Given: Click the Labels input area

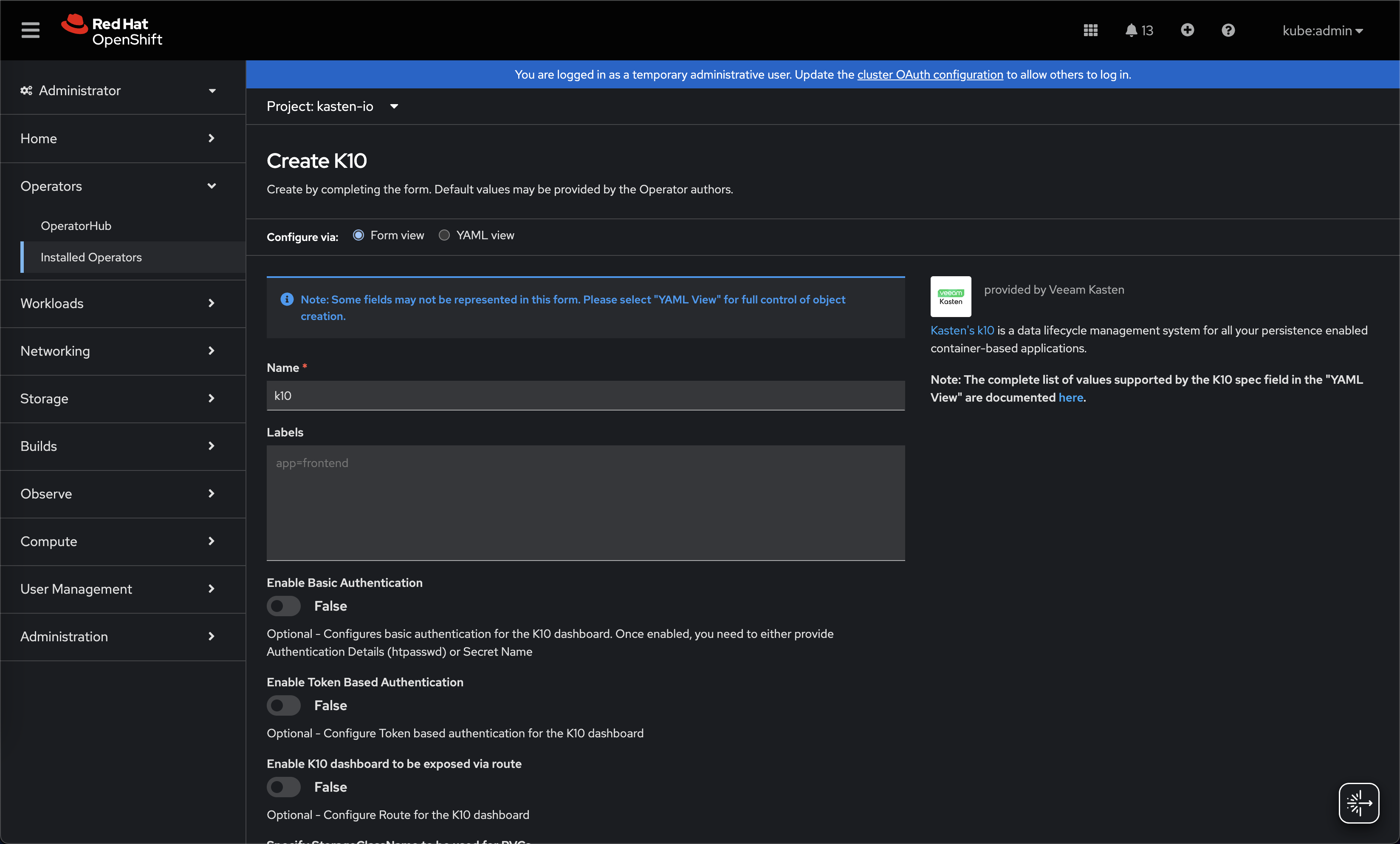Looking at the screenshot, I should click(585, 502).
